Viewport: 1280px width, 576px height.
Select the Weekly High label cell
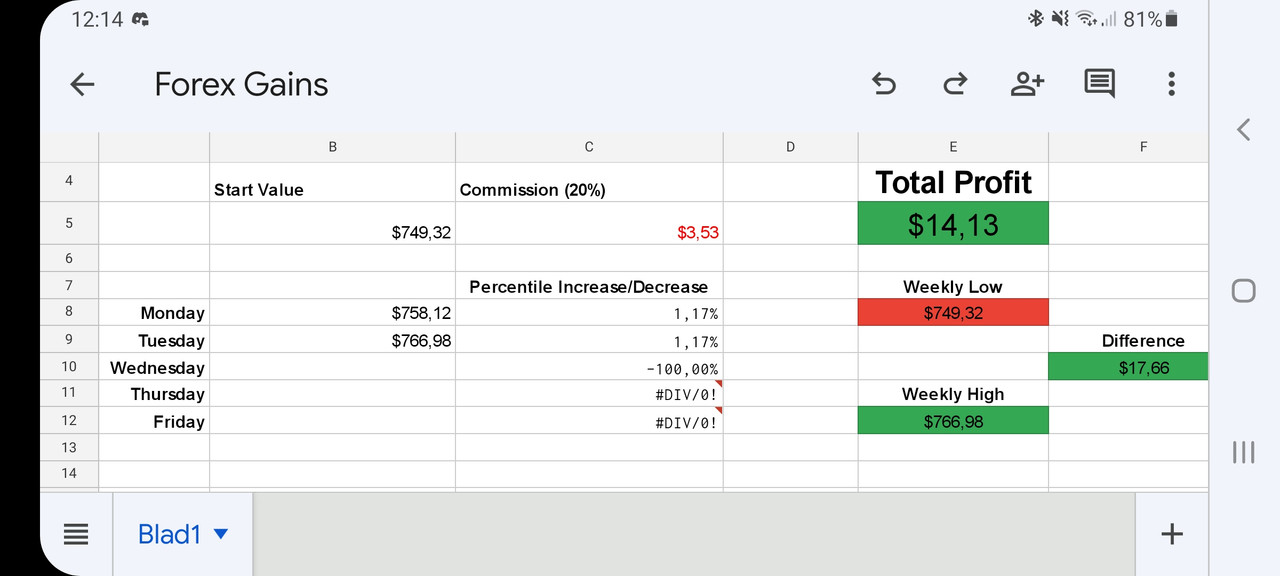coord(953,393)
